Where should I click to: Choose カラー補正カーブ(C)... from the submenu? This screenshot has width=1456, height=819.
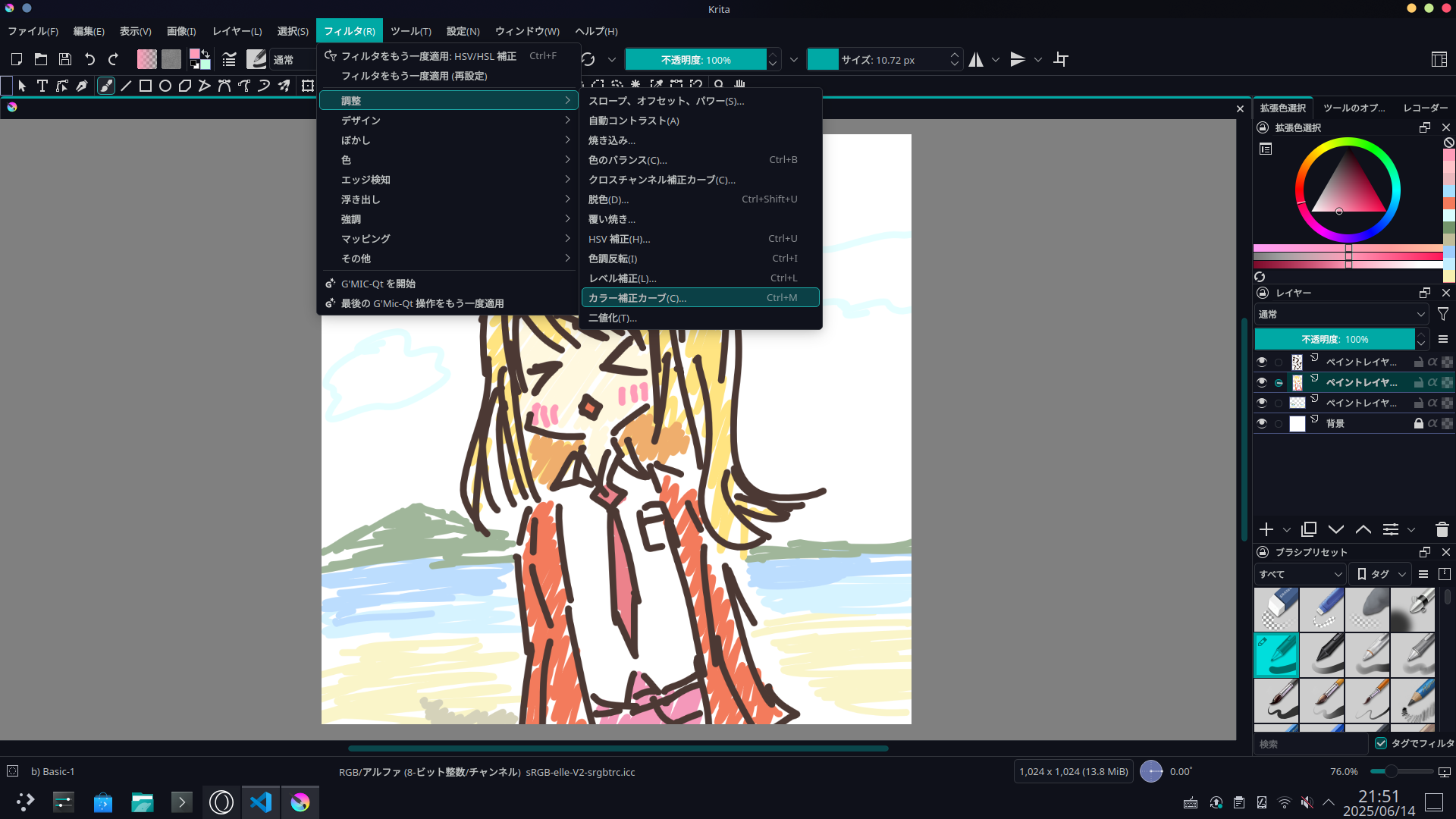pos(700,298)
